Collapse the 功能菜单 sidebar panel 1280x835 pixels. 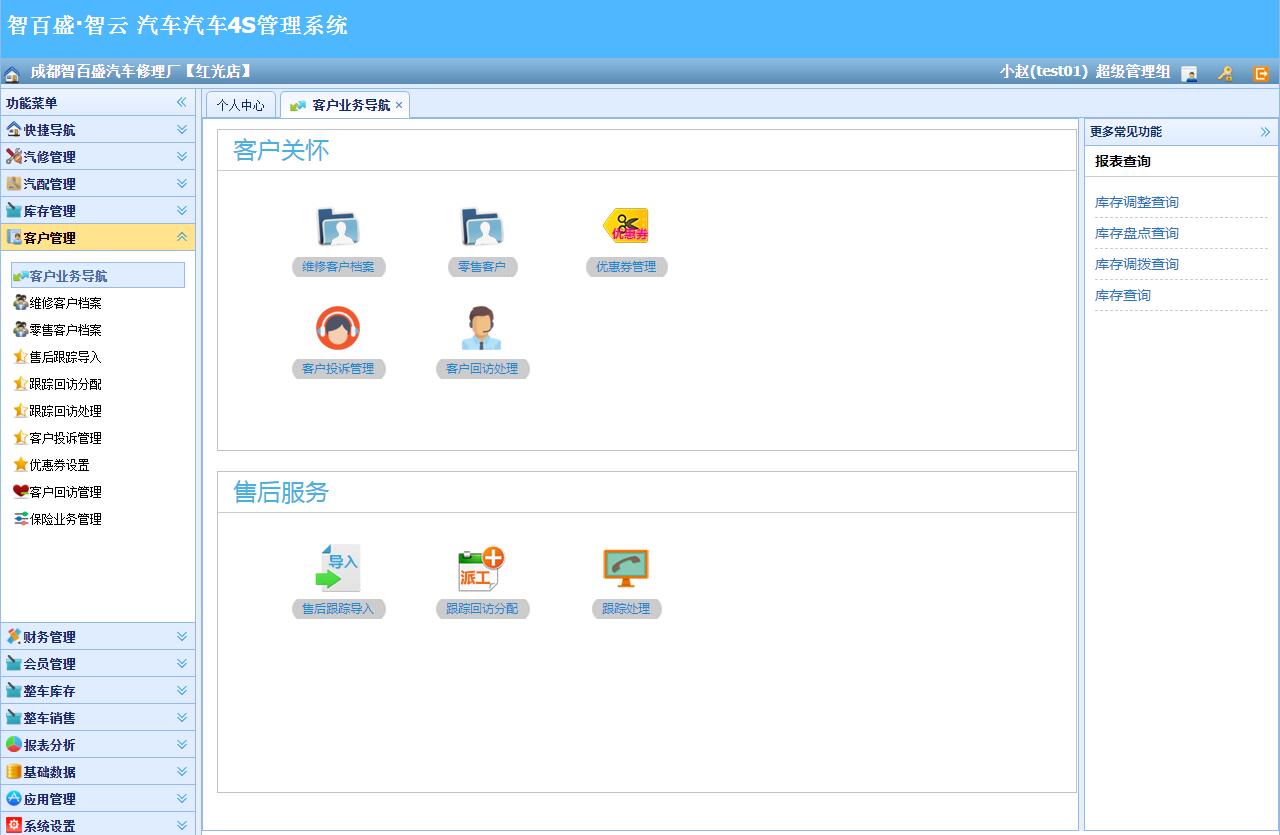(181, 103)
